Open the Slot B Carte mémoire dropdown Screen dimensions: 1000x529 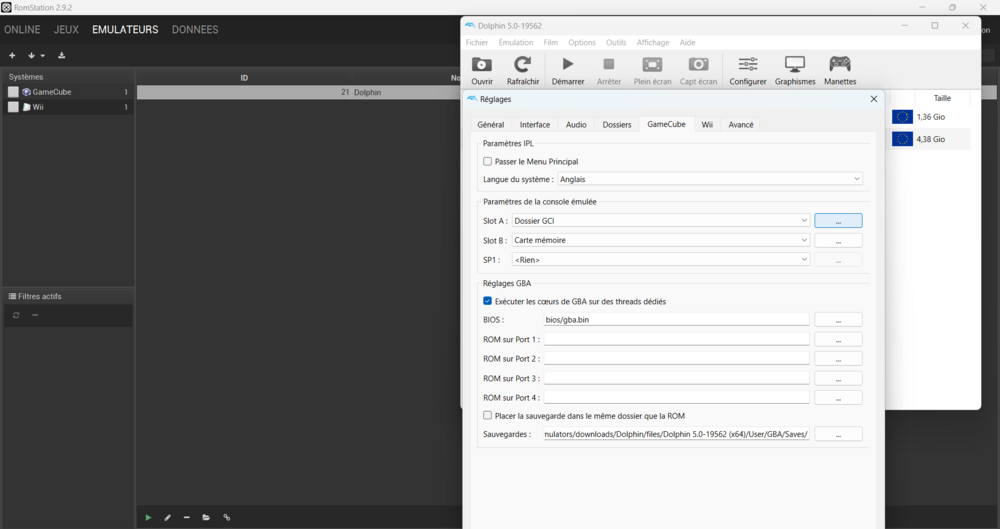tap(660, 240)
